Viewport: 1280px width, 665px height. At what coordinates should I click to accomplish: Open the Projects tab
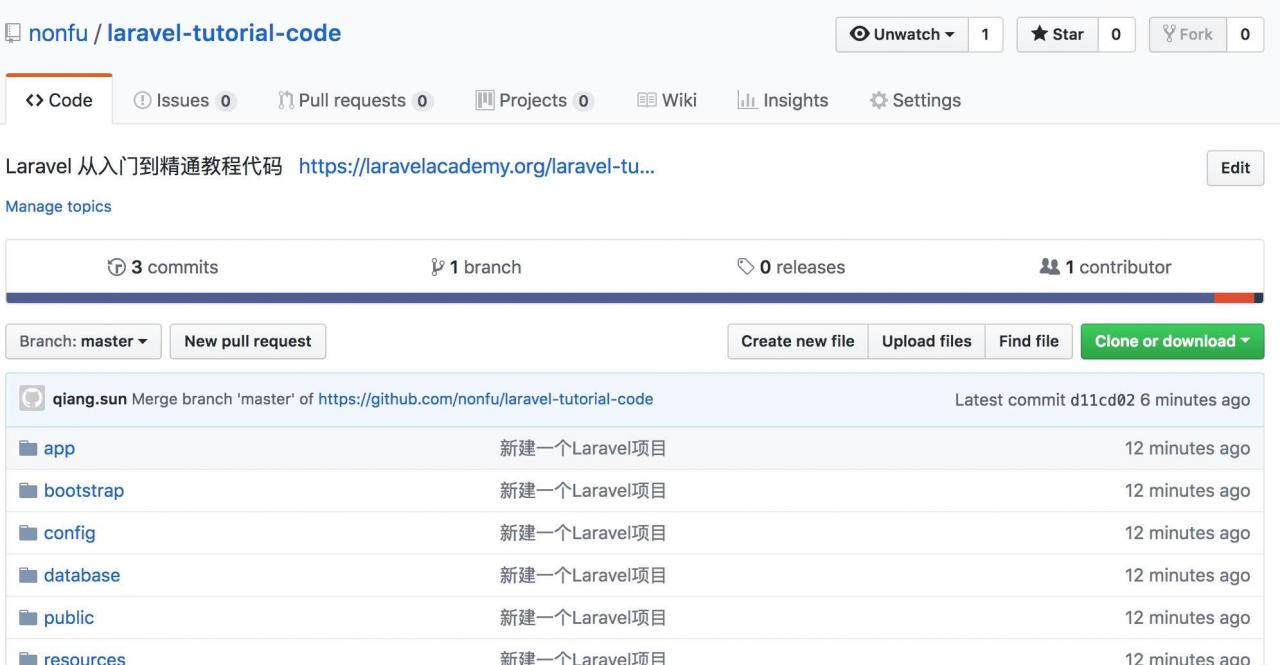(x=535, y=100)
